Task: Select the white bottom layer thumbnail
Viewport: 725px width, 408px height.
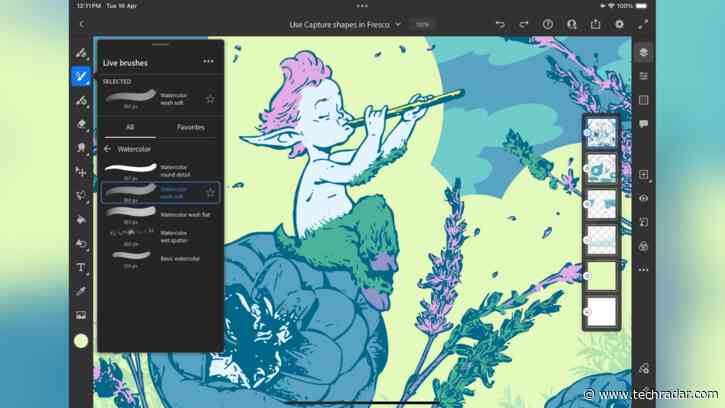Action: (x=602, y=312)
